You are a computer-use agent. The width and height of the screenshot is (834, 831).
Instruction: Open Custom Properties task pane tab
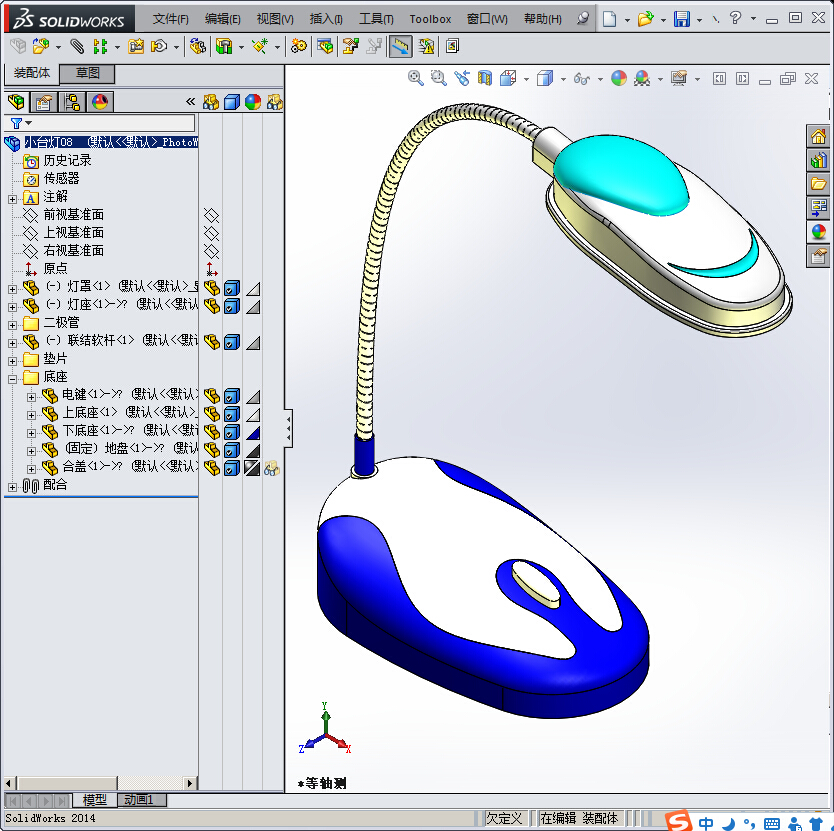819,257
